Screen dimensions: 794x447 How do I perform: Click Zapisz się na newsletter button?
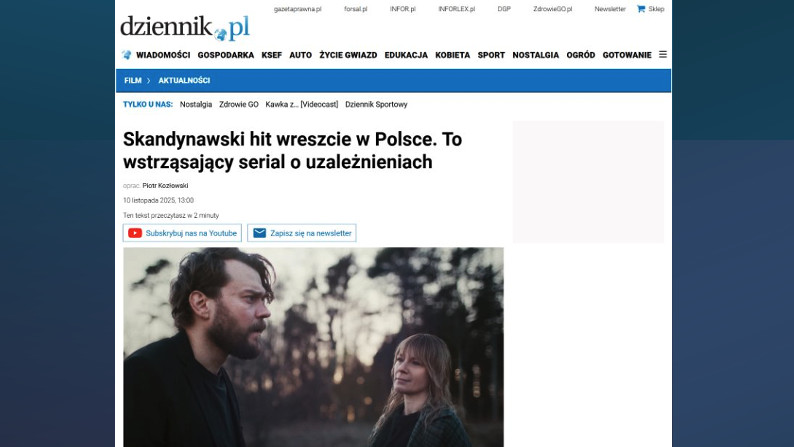tap(302, 233)
